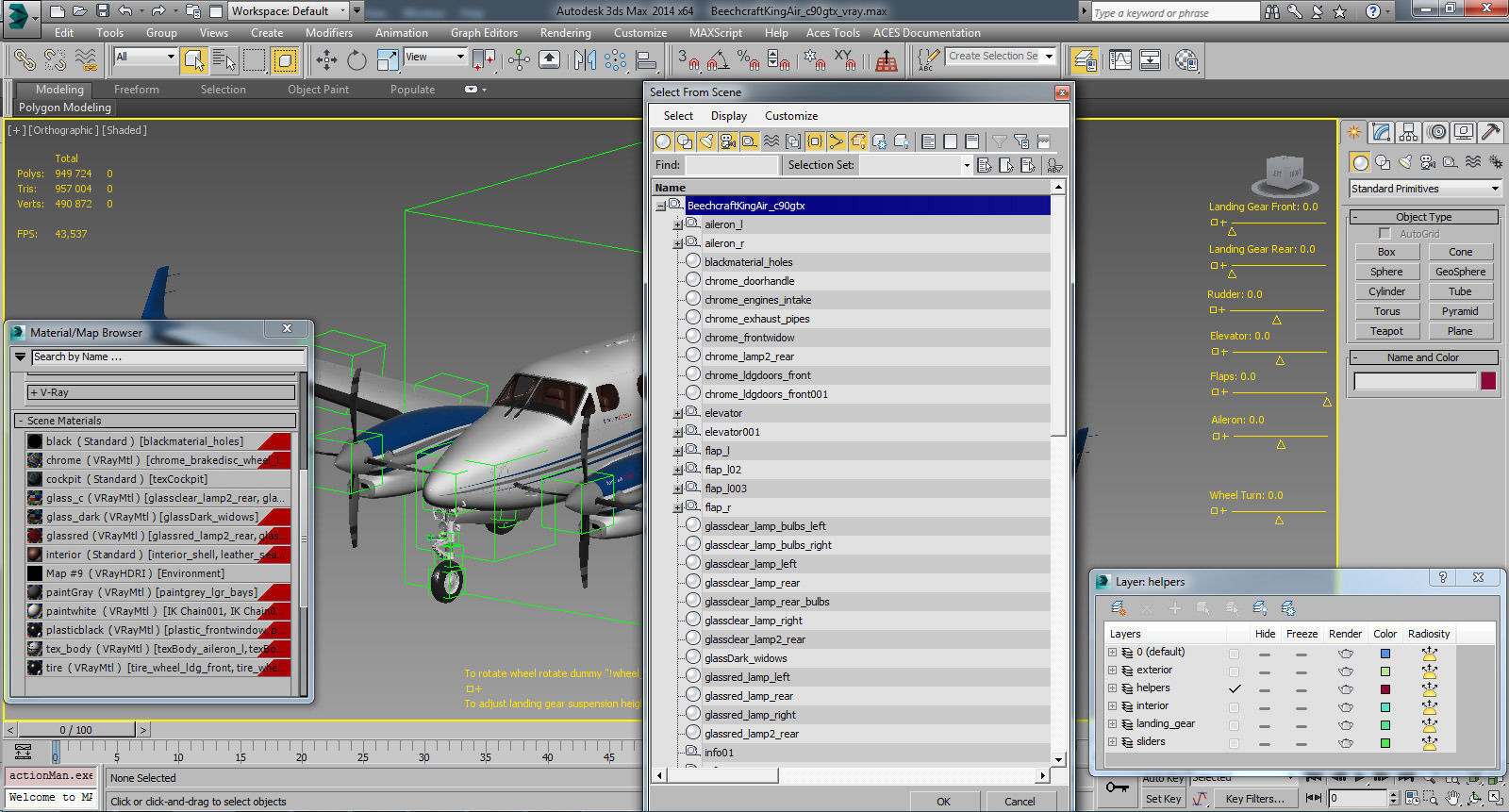Open the Display menu in Select From Scene
1509x812 pixels.
pyautogui.click(x=729, y=116)
